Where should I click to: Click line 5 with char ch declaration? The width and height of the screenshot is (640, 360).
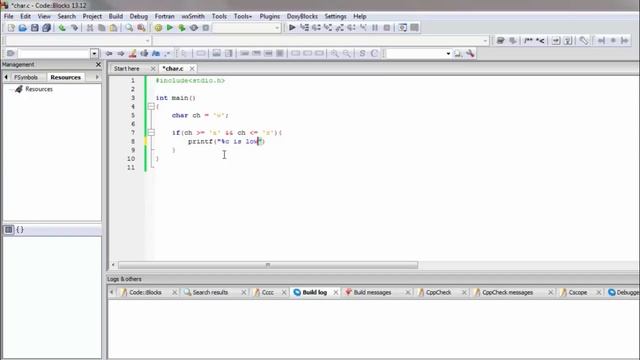200,116
